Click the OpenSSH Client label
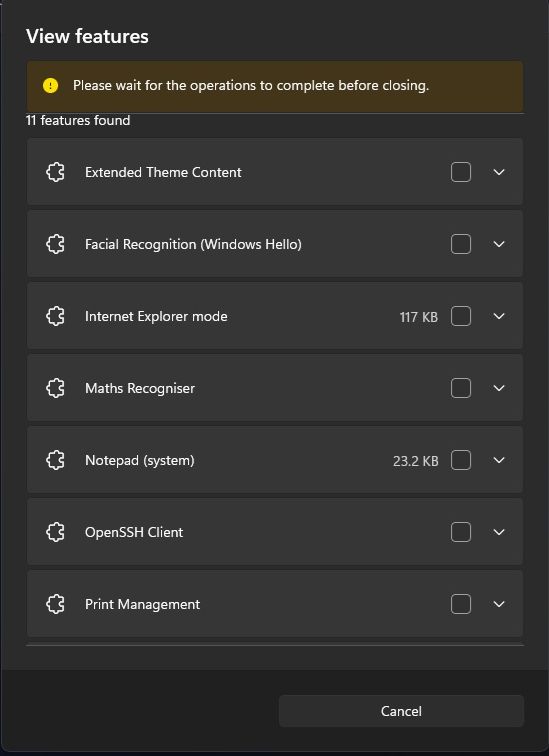This screenshot has width=549, height=756. point(134,532)
